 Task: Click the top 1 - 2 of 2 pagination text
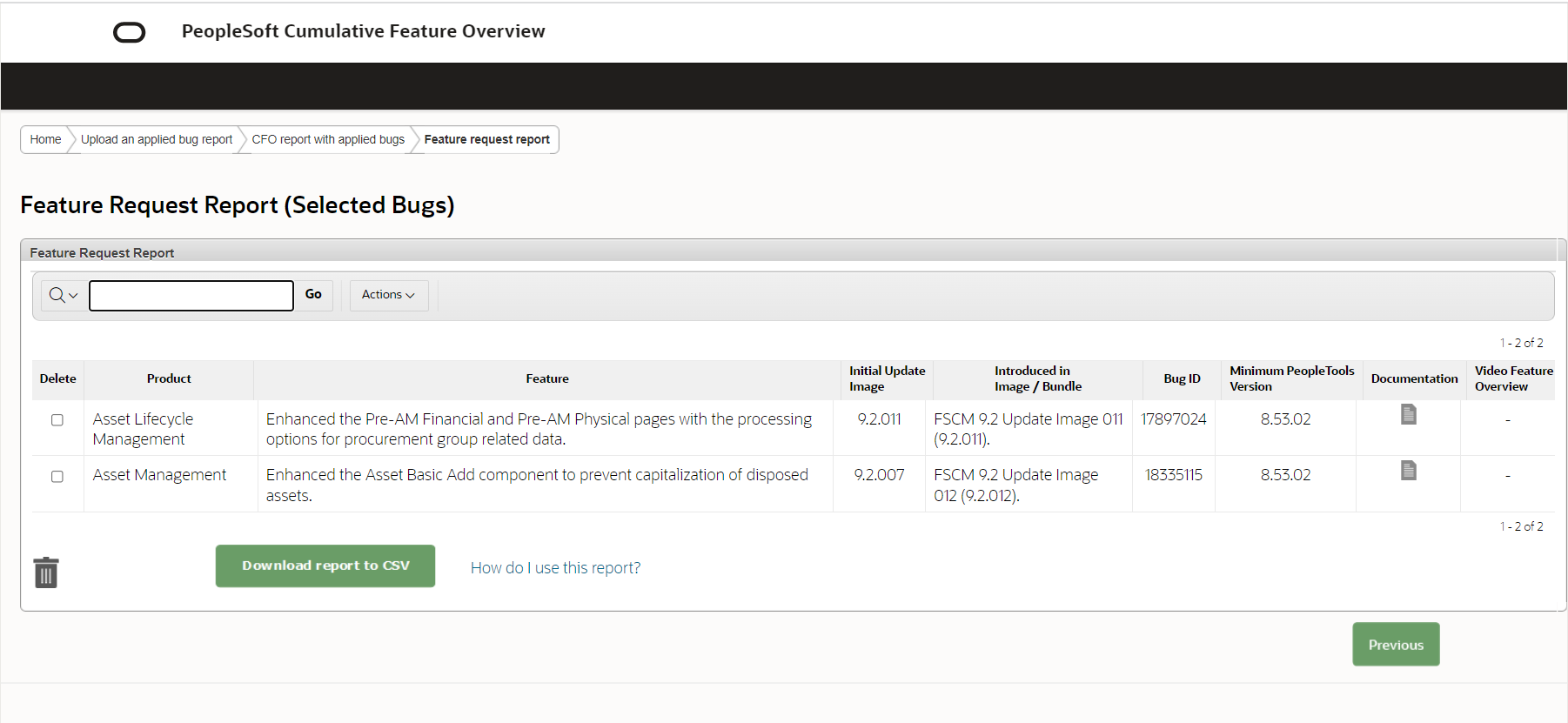pyautogui.click(x=1521, y=343)
